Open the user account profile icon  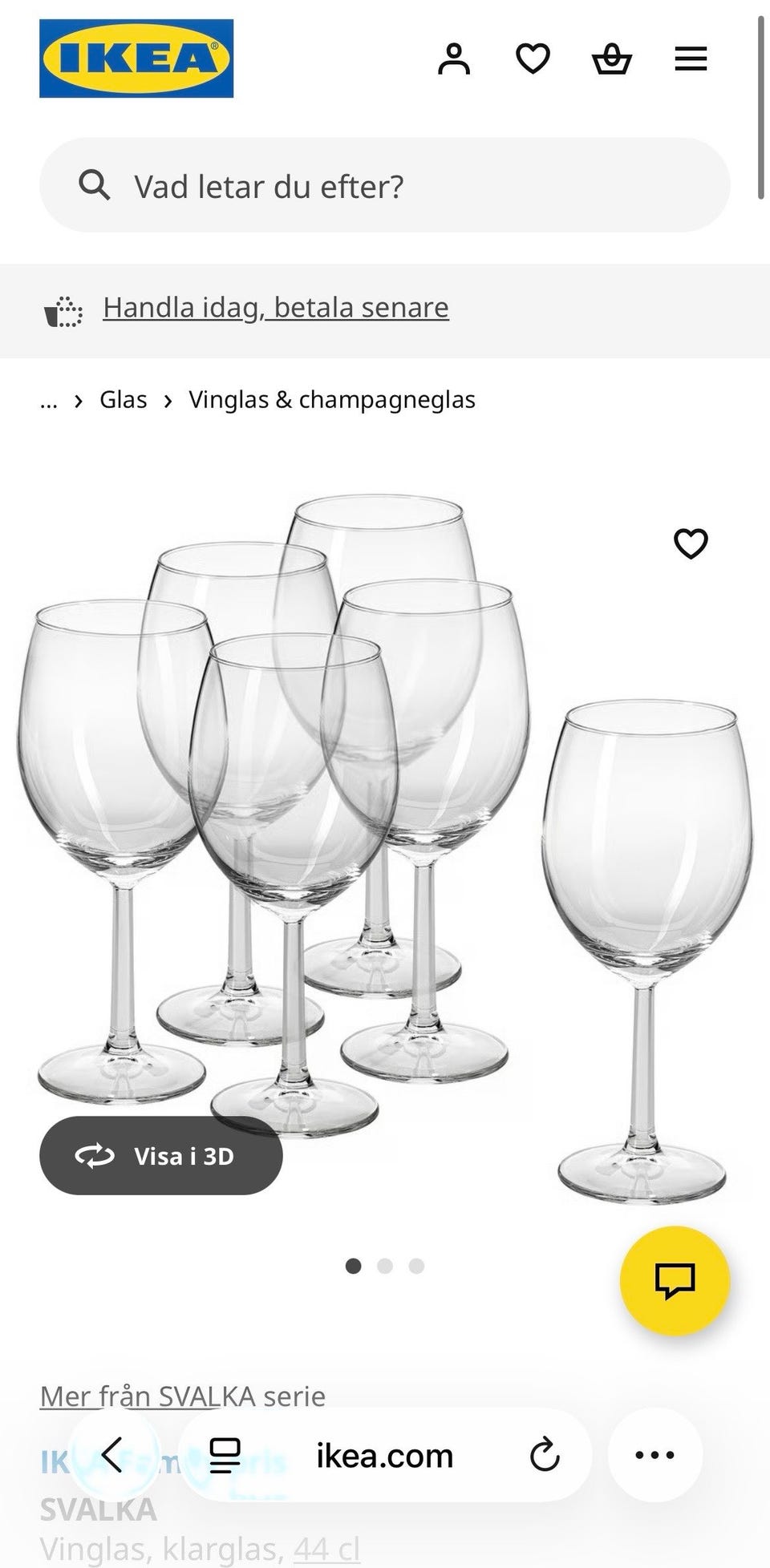454,59
